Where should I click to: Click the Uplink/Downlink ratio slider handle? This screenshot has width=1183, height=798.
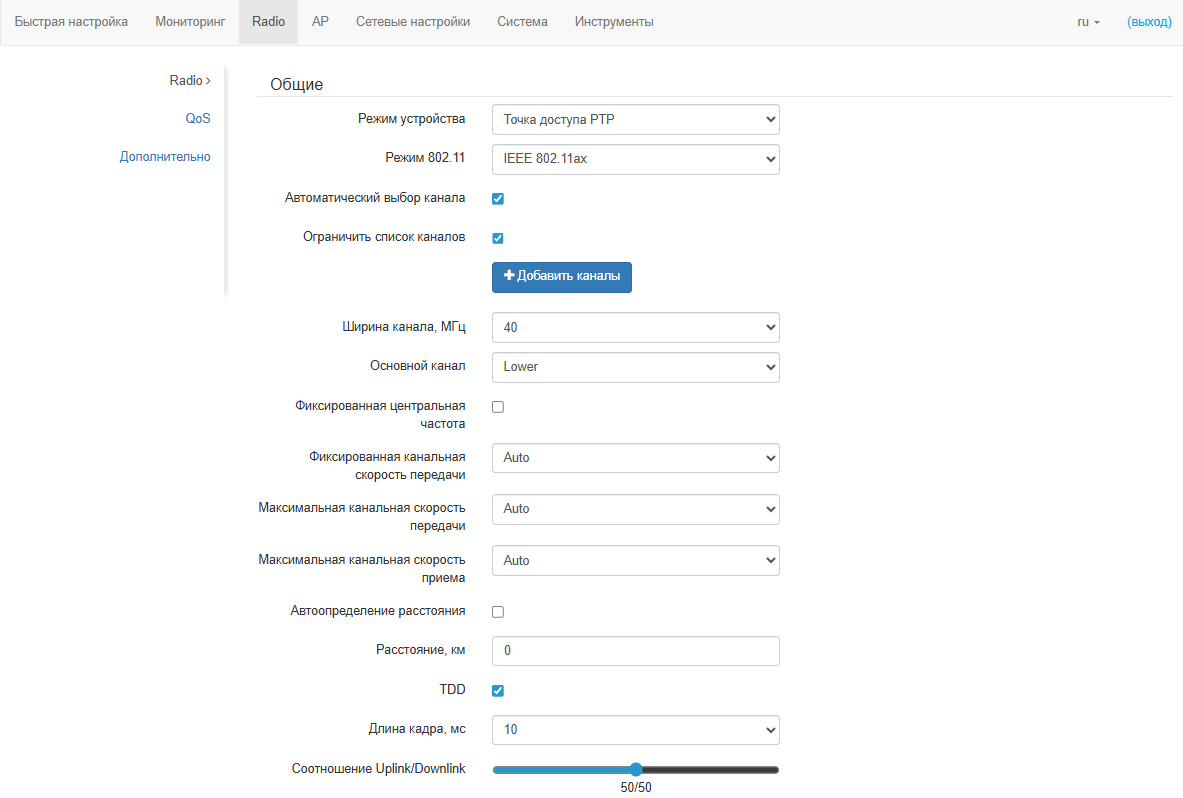(x=635, y=770)
